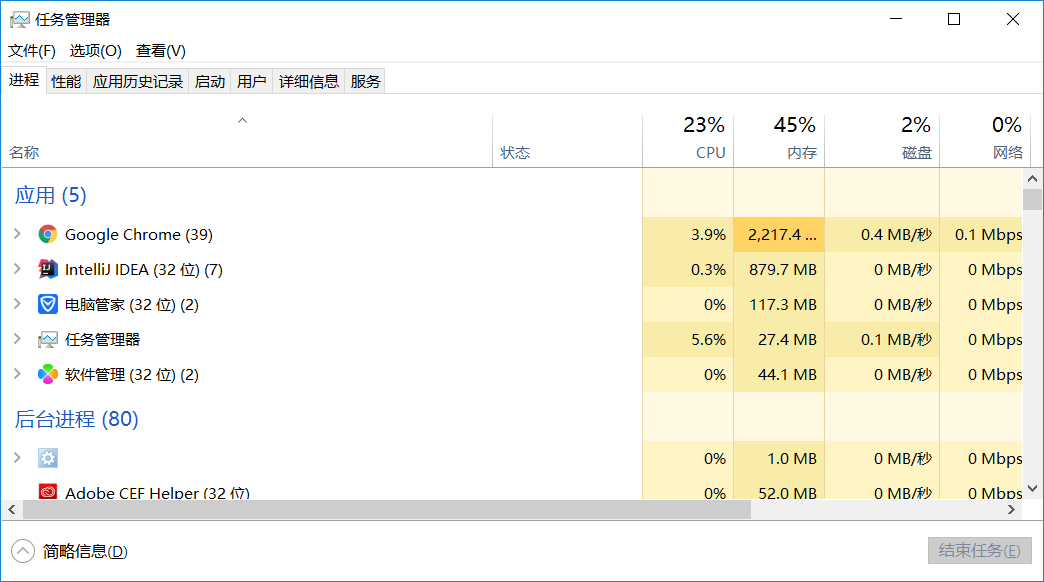Click the Adobe CEF Helper icon
The image size is (1044, 582).
[x=47, y=492]
